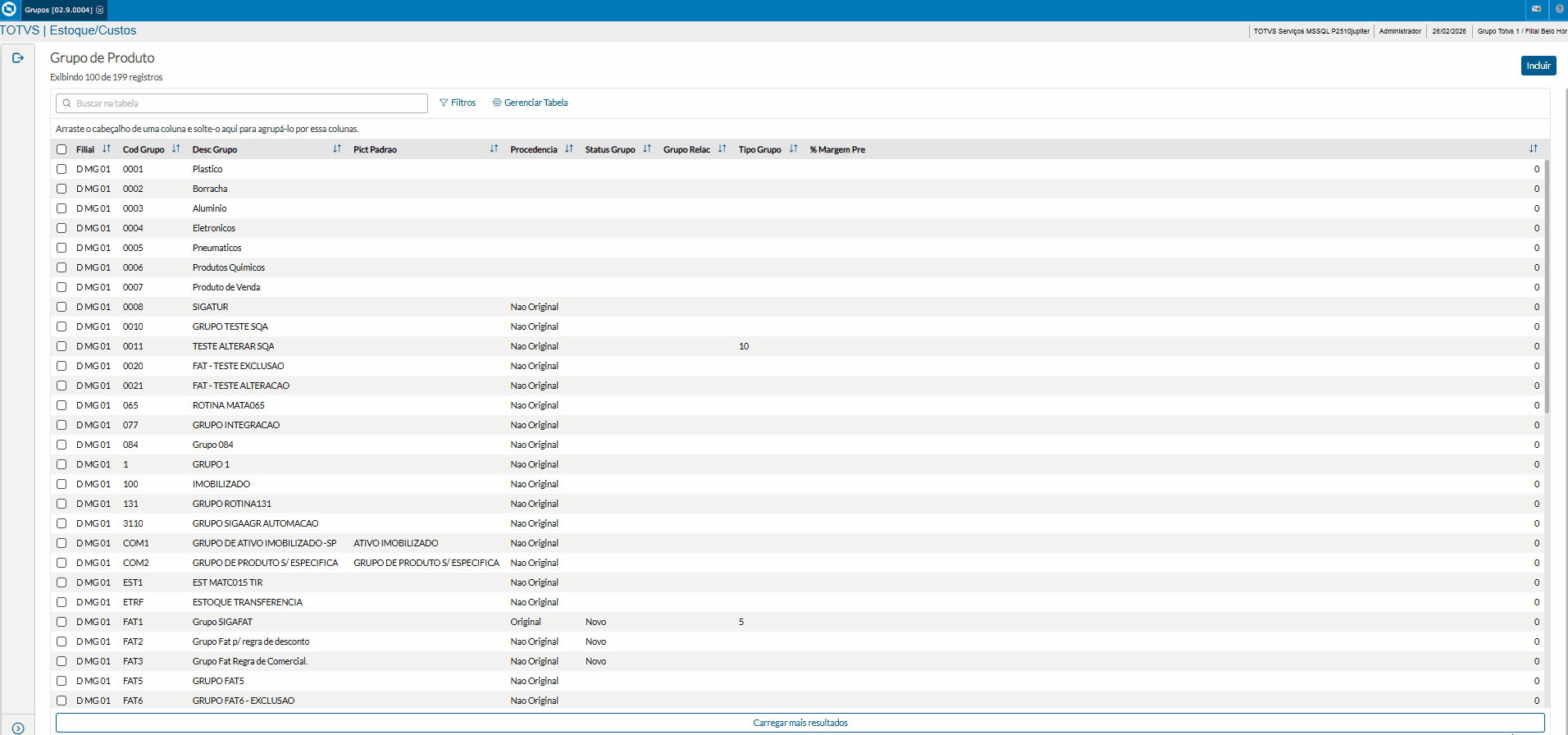This screenshot has width=1568, height=735.
Task: Check the row for SIGATUR
Action: pos(62,307)
